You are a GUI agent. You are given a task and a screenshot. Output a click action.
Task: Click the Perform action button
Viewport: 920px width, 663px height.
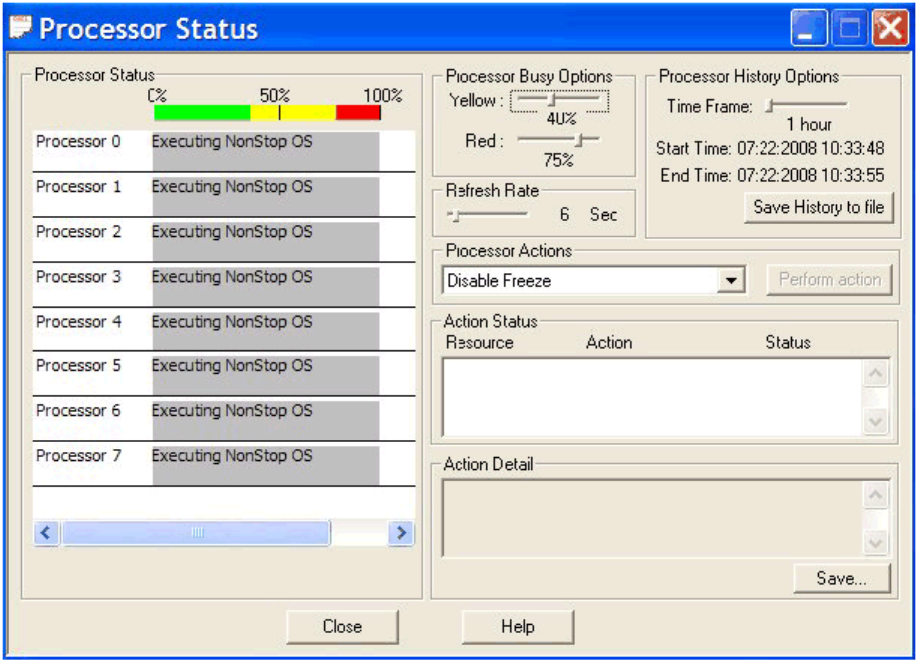[x=829, y=280]
